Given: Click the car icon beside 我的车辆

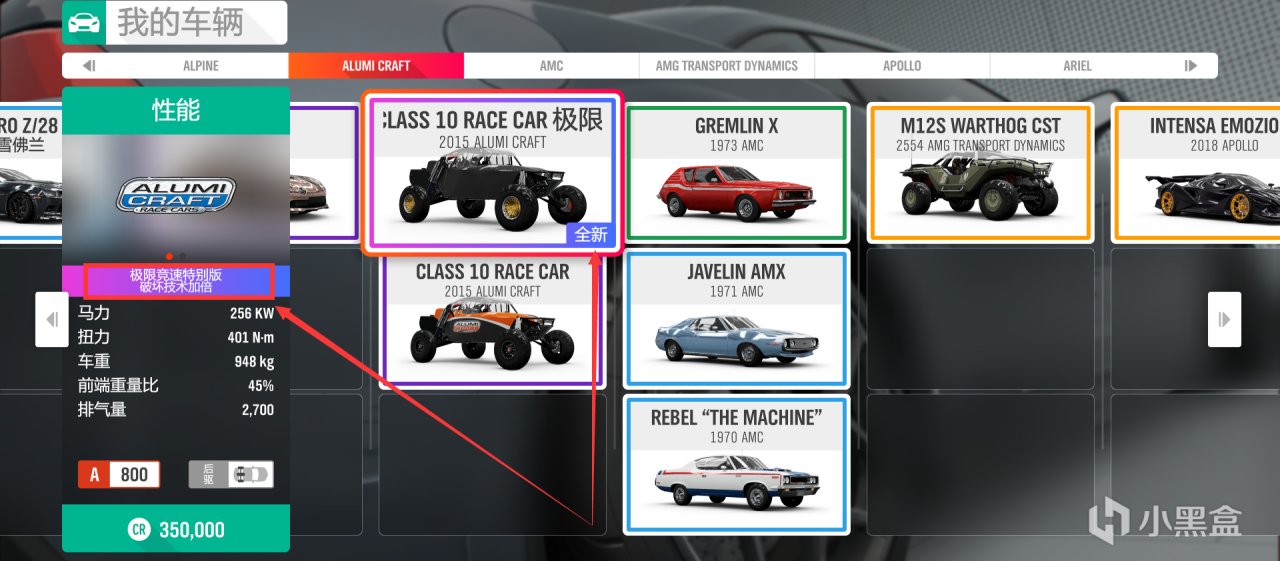Looking at the screenshot, I should (84, 22).
